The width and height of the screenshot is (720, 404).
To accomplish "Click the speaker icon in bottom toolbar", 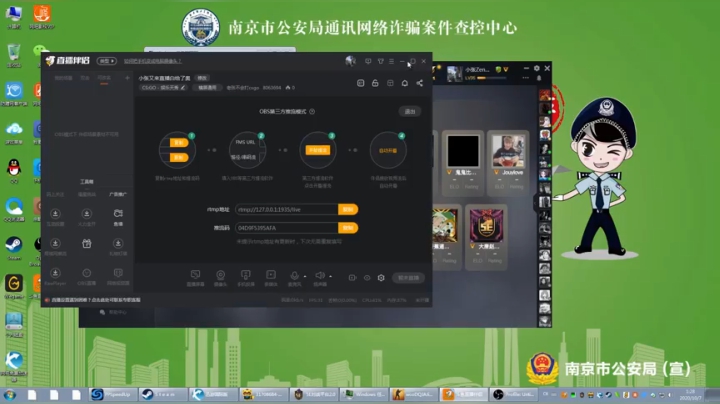I will pos(320,275).
